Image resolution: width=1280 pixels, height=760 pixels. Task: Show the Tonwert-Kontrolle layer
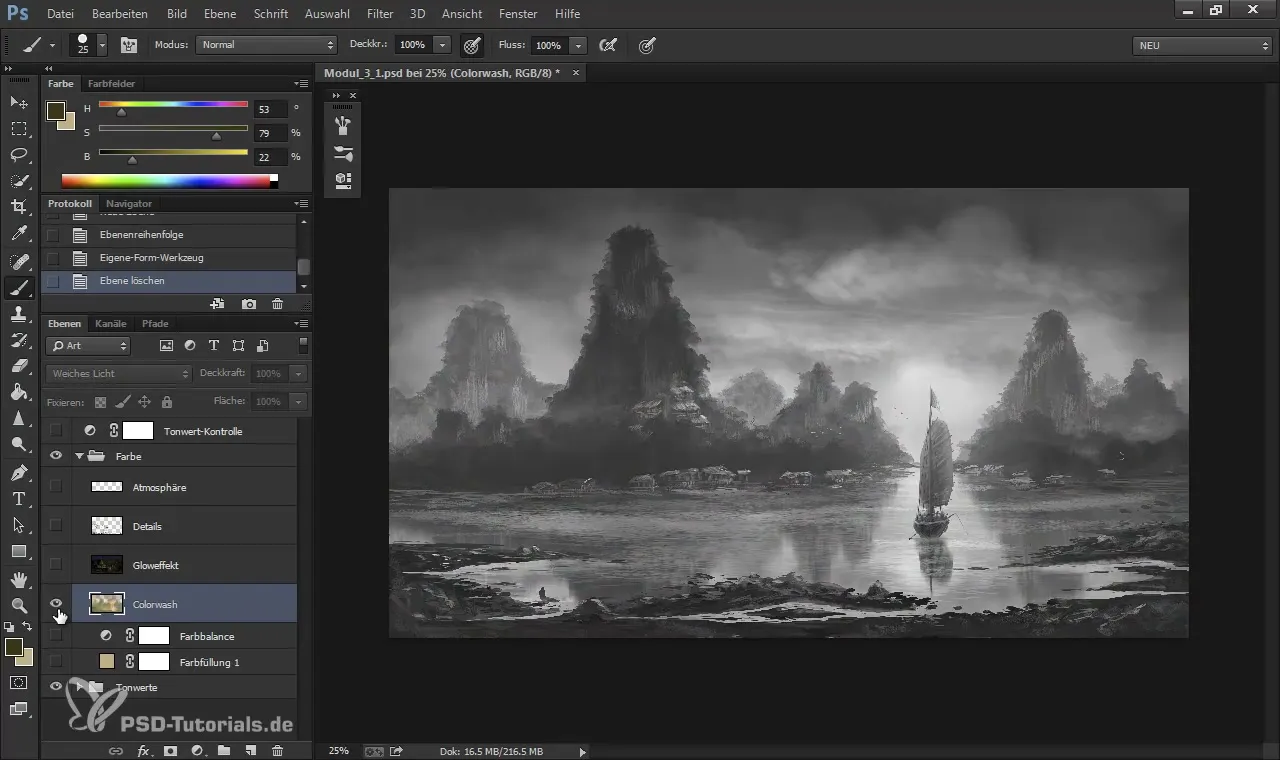[x=56, y=431]
